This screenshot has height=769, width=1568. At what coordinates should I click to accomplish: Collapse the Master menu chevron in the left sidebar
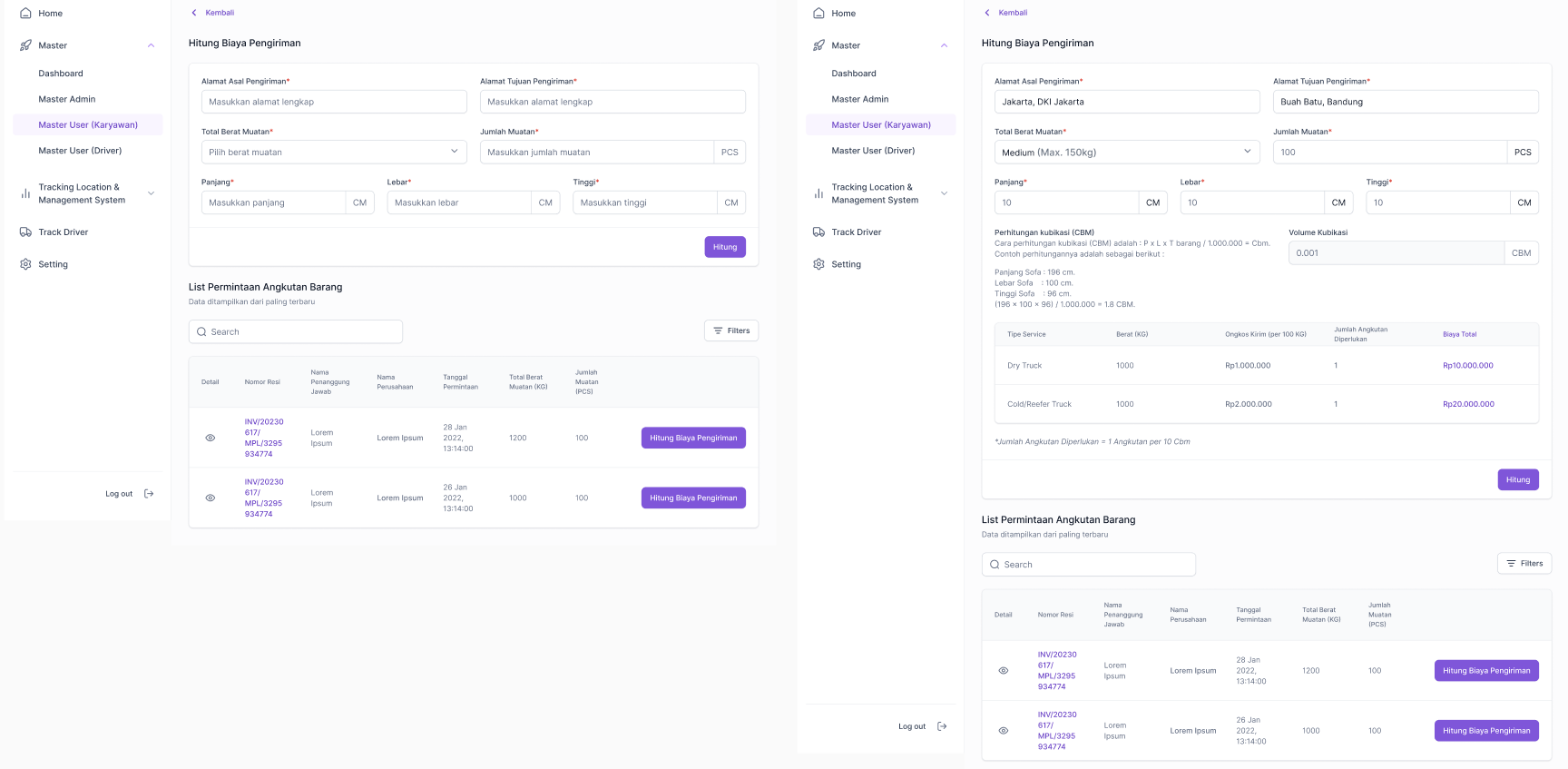151,45
